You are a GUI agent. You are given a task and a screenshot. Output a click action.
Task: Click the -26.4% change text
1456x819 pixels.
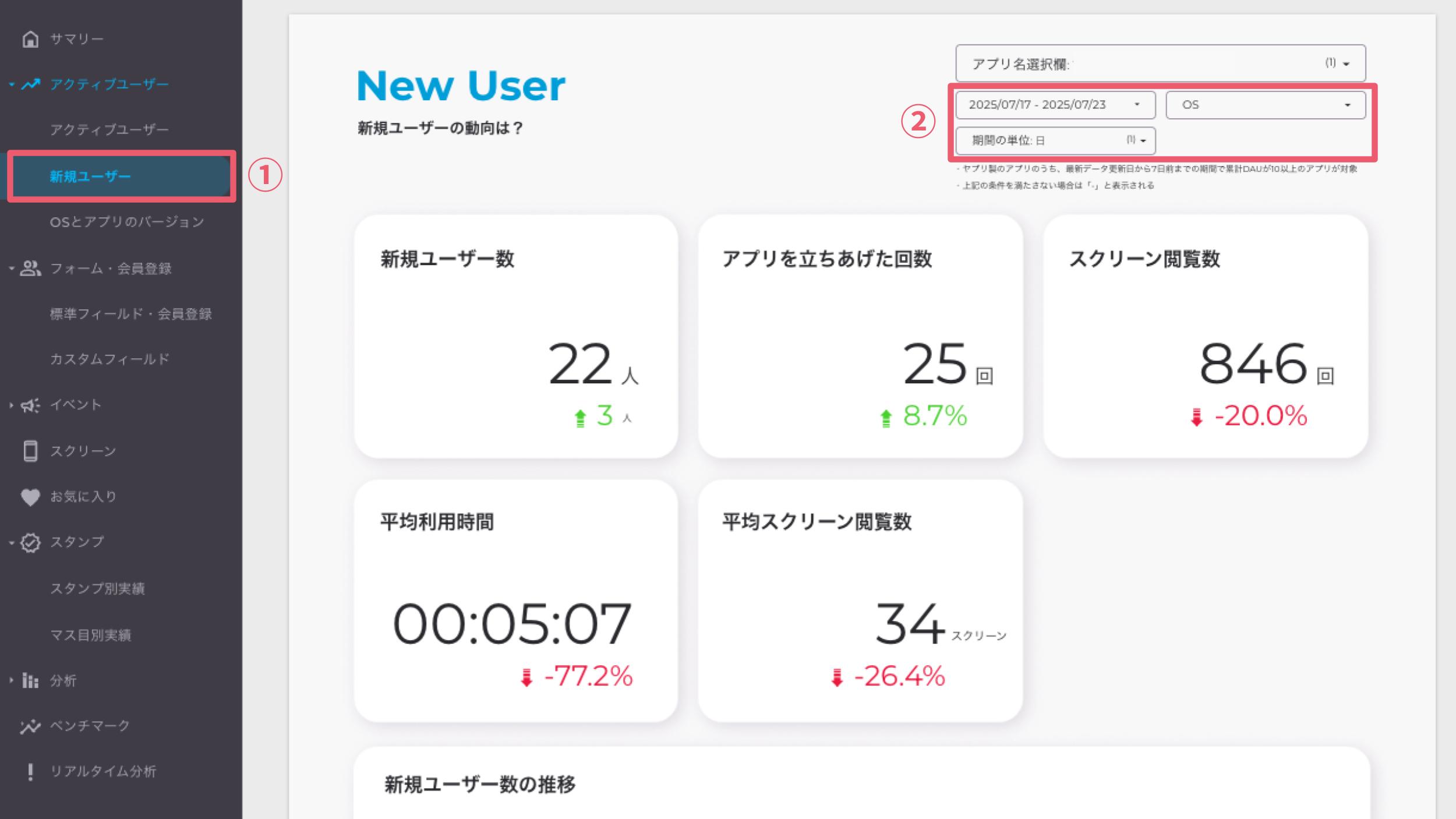[x=899, y=677]
